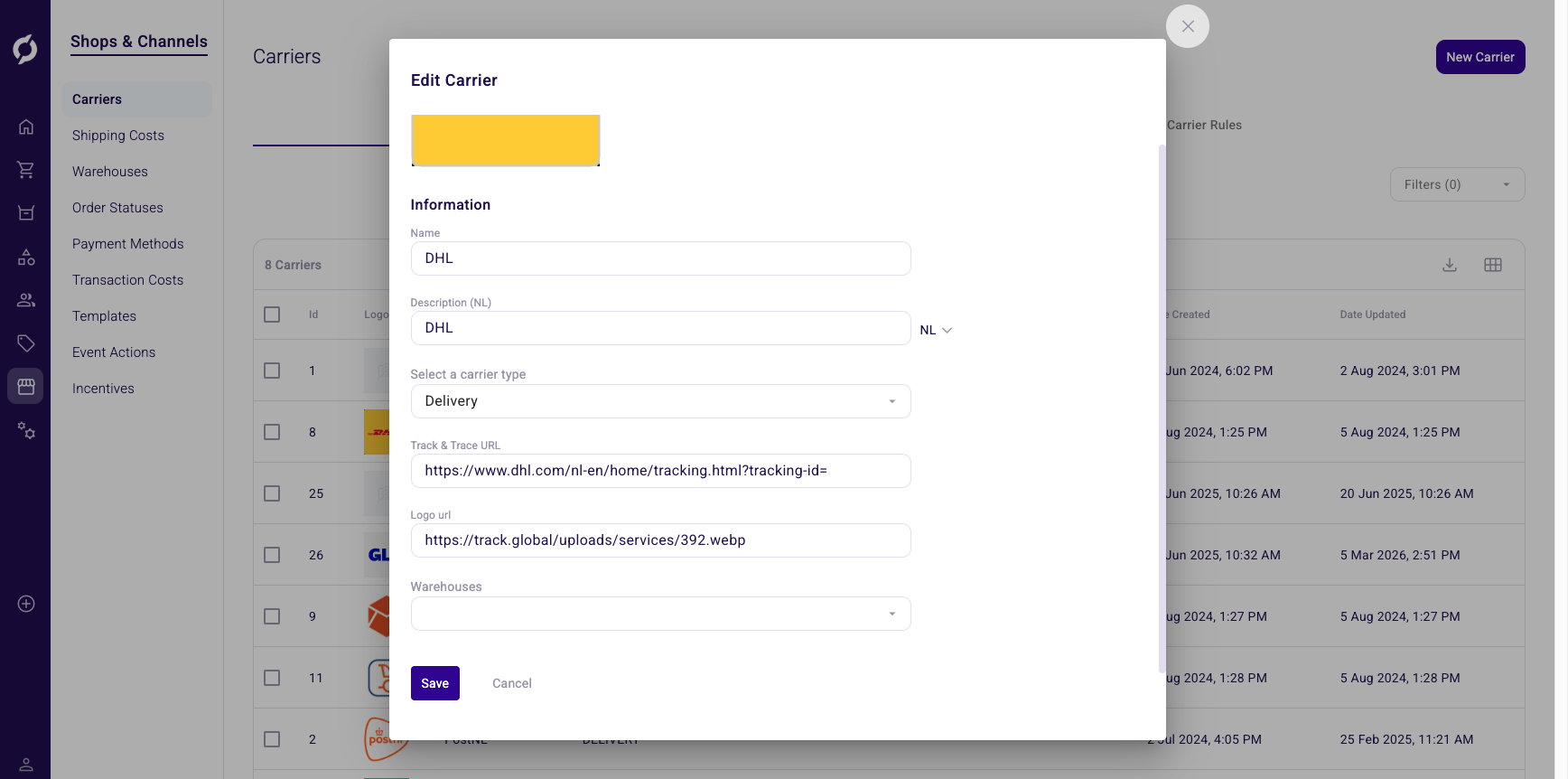Open Event Actions in the side menu
The width and height of the screenshot is (1568, 779).
(114, 352)
